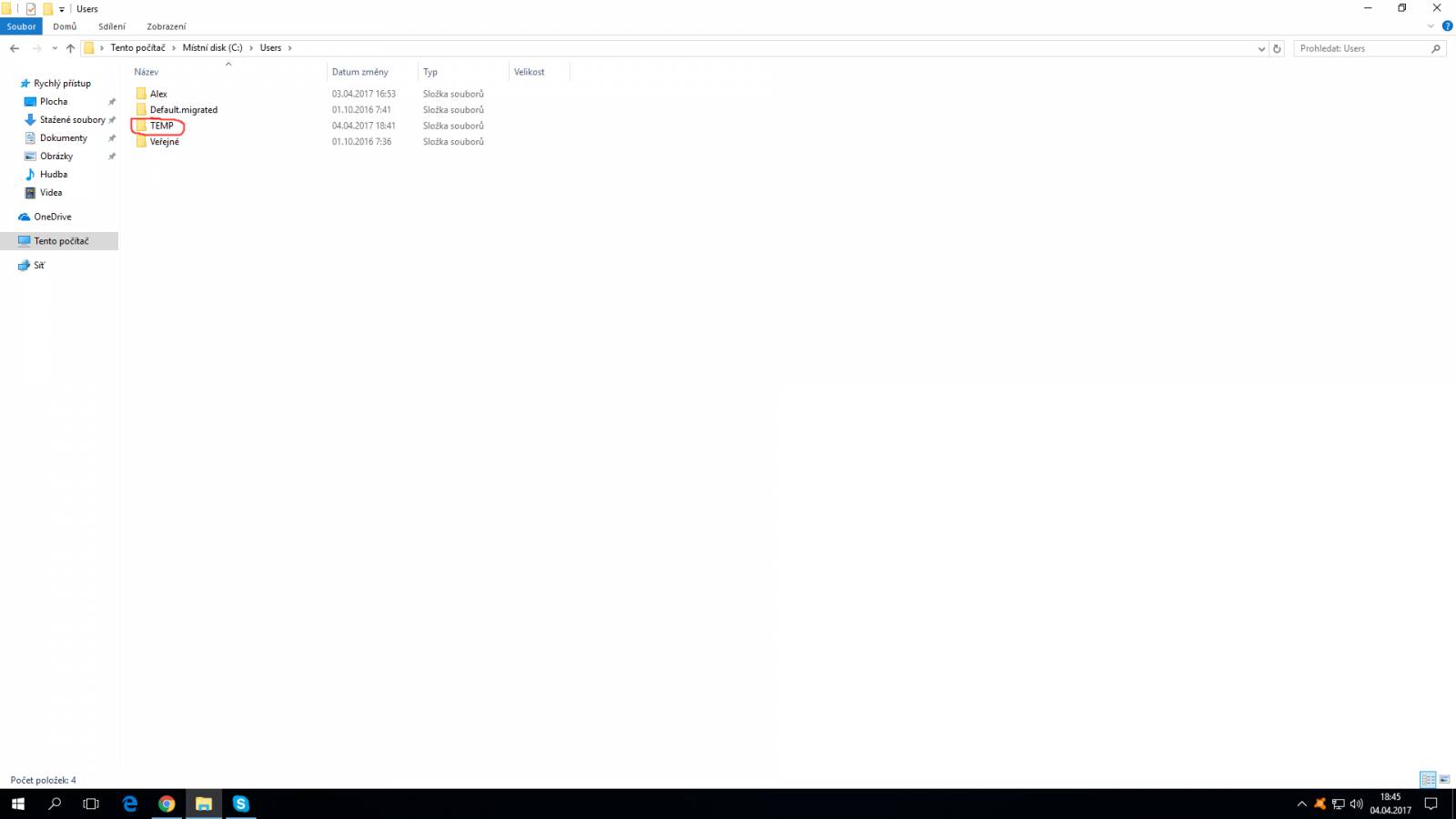The height and width of the screenshot is (819, 1456).
Task: Expand the chevron after Users breadcrumb
Action: tap(290, 47)
